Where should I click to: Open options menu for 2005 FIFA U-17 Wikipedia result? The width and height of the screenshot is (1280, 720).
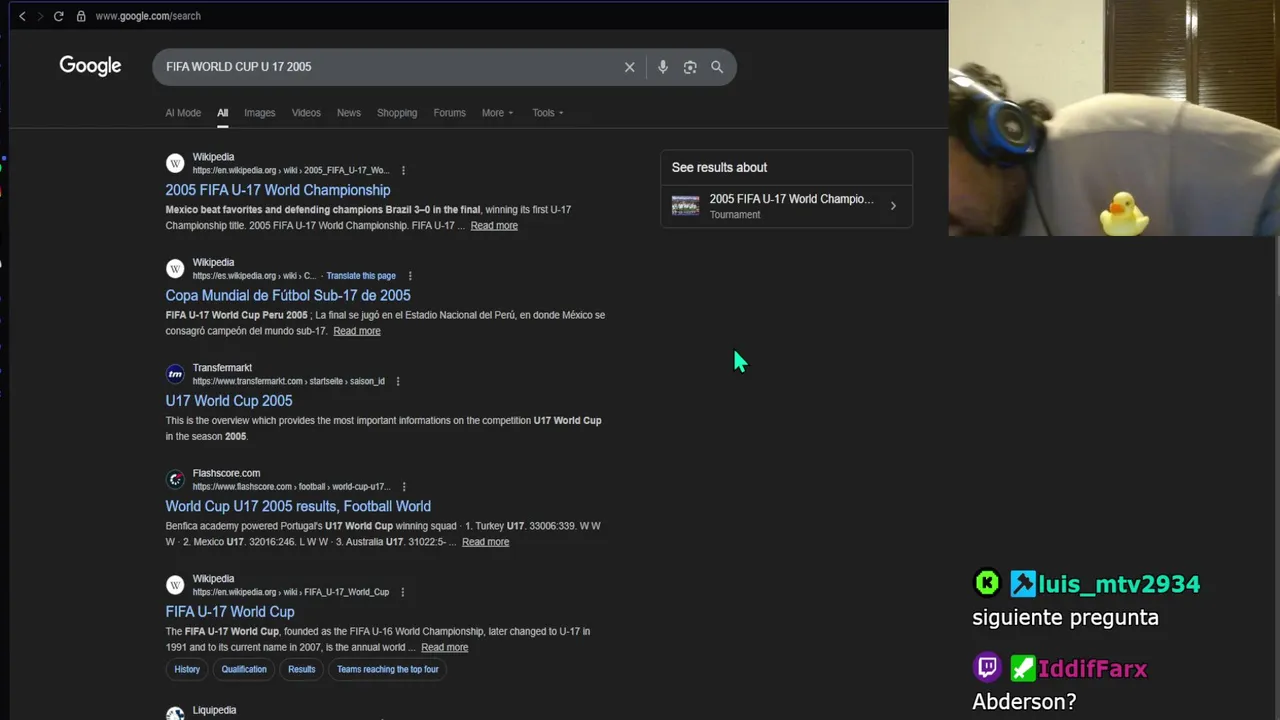(x=403, y=170)
